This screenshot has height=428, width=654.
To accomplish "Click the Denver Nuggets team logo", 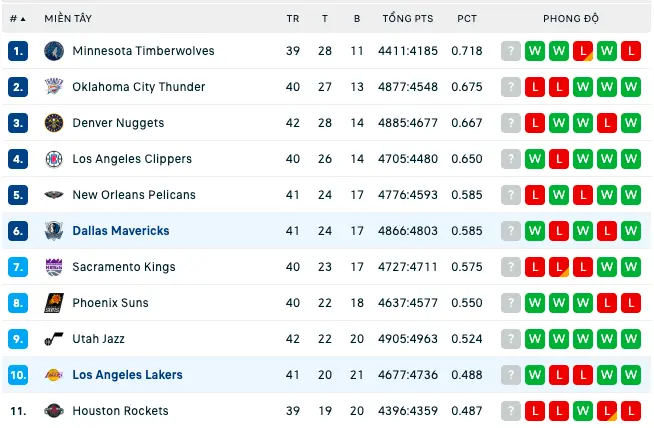I will 54,123.
